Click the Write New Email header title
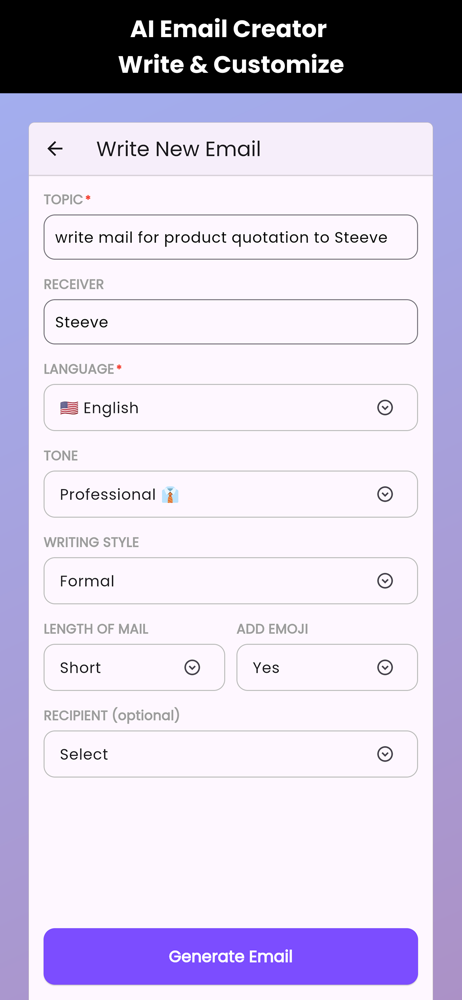Screen dimensions: 462x1000 179,149
